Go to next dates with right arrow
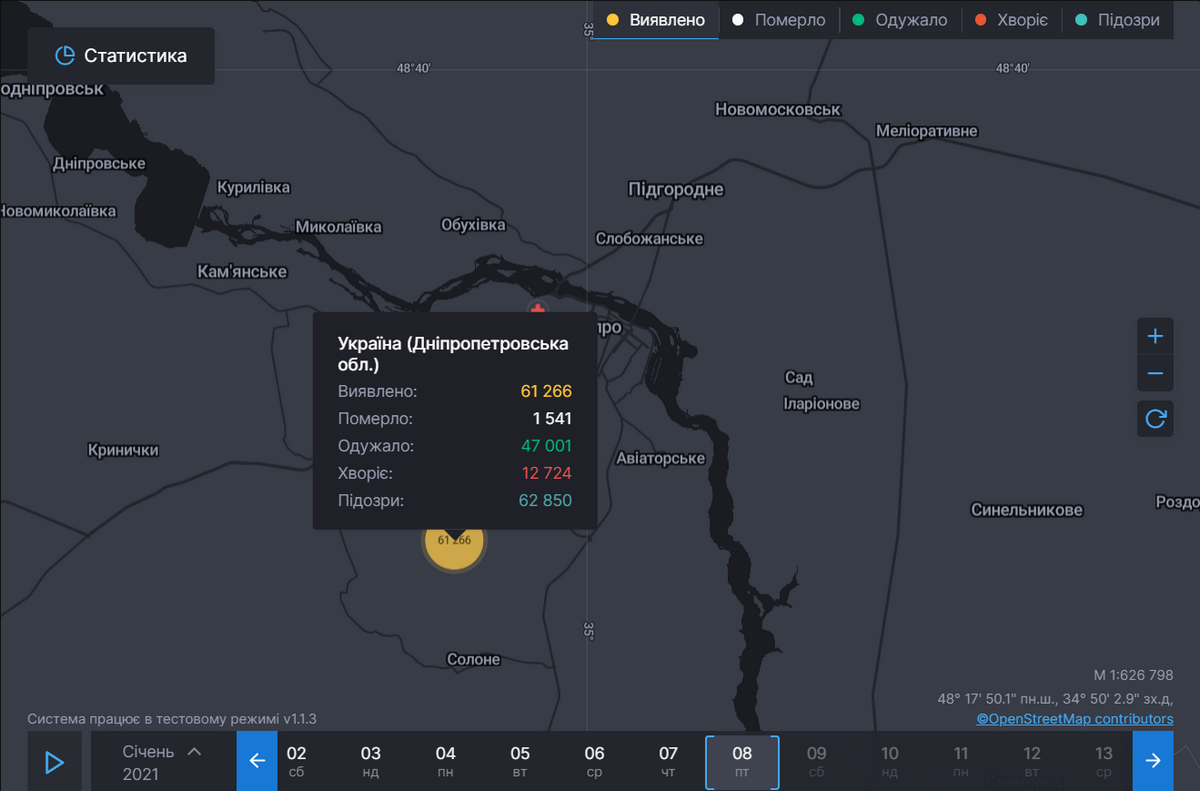Viewport: 1200px width, 791px height. coord(1153,762)
